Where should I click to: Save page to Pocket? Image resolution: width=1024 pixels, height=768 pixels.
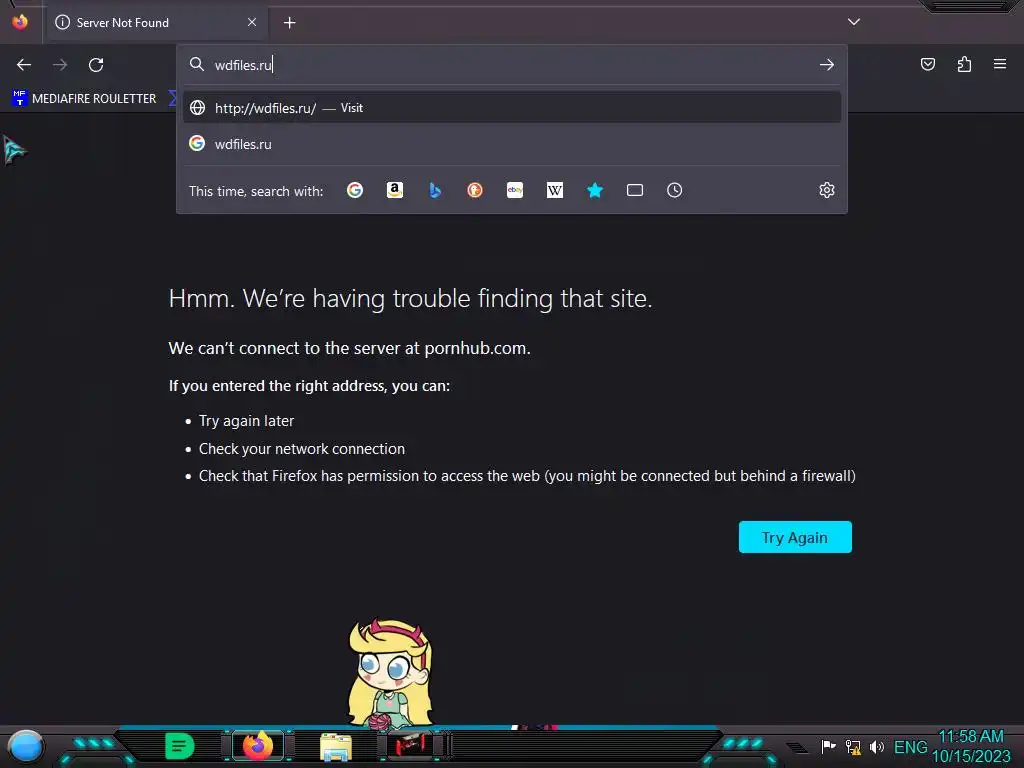[x=928, y=64]
